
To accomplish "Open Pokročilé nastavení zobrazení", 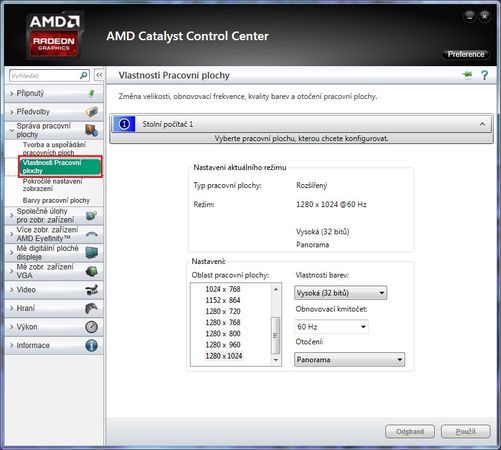I will click(52, 185).
